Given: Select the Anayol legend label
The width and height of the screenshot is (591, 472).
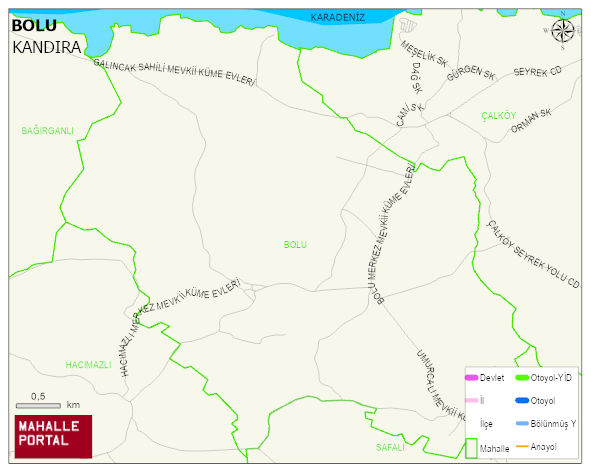Looking at the screenshot, I should click(544, 447).
